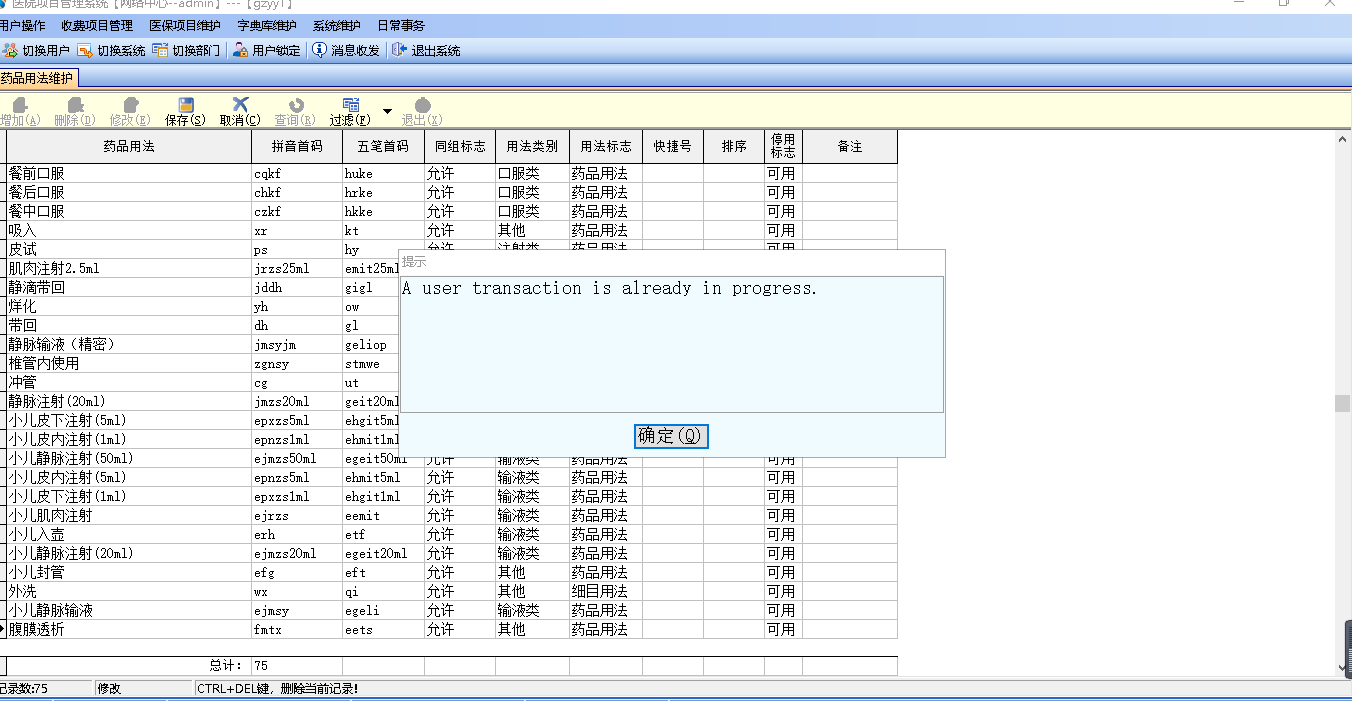Click the 备注 column header
This screenshot has height=701, width=1352.
click(850, 147)
